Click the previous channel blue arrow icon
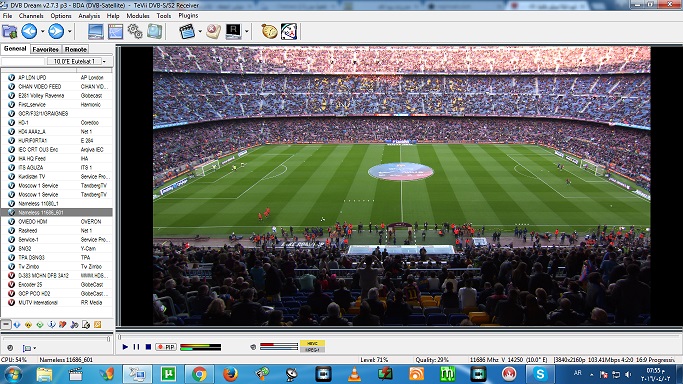 (29, 31)
